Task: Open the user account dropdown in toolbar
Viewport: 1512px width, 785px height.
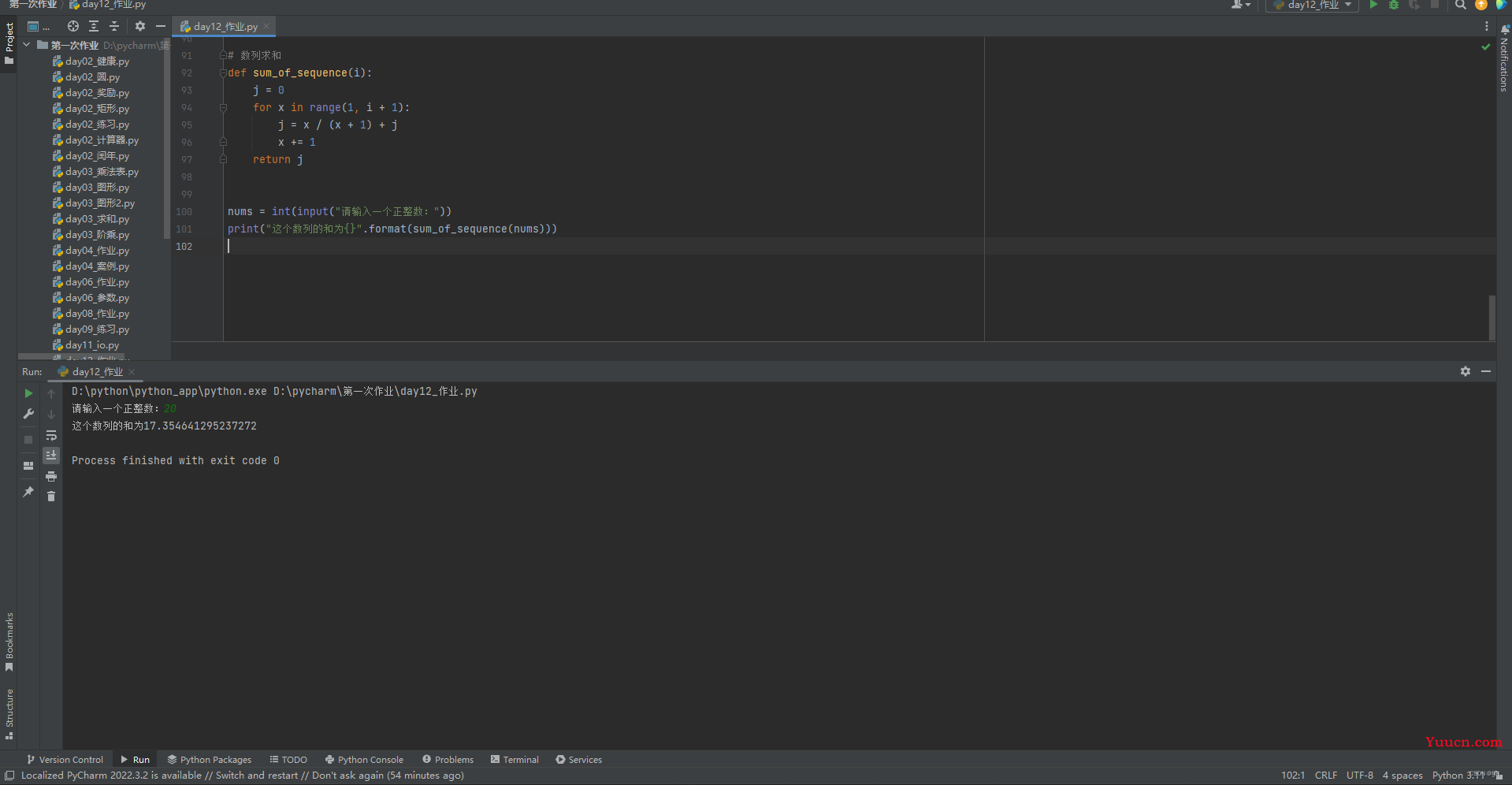Action: coord(1241,5)
